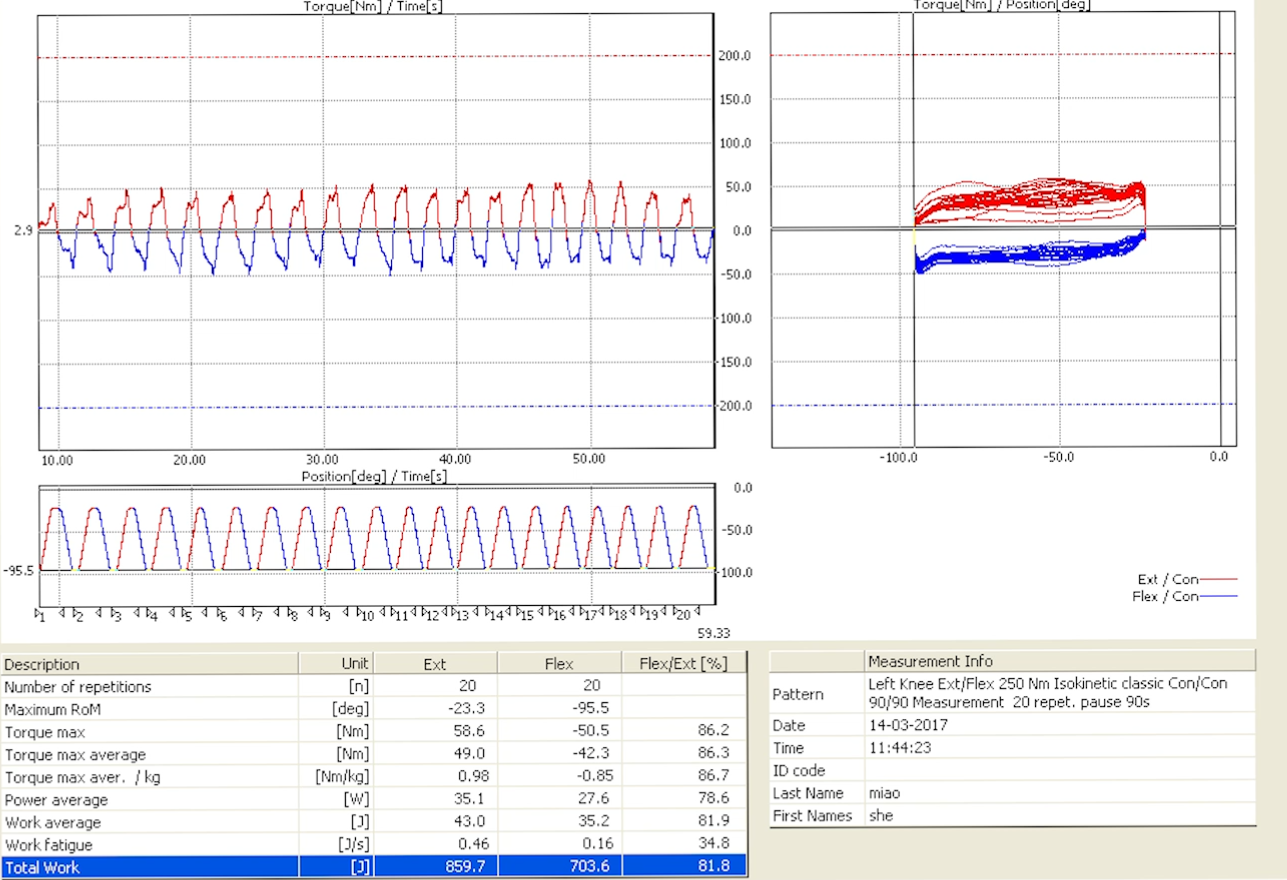Click the Unit column header
The height and width of the screenshot is (880, 1287).
tap(335, 664)
